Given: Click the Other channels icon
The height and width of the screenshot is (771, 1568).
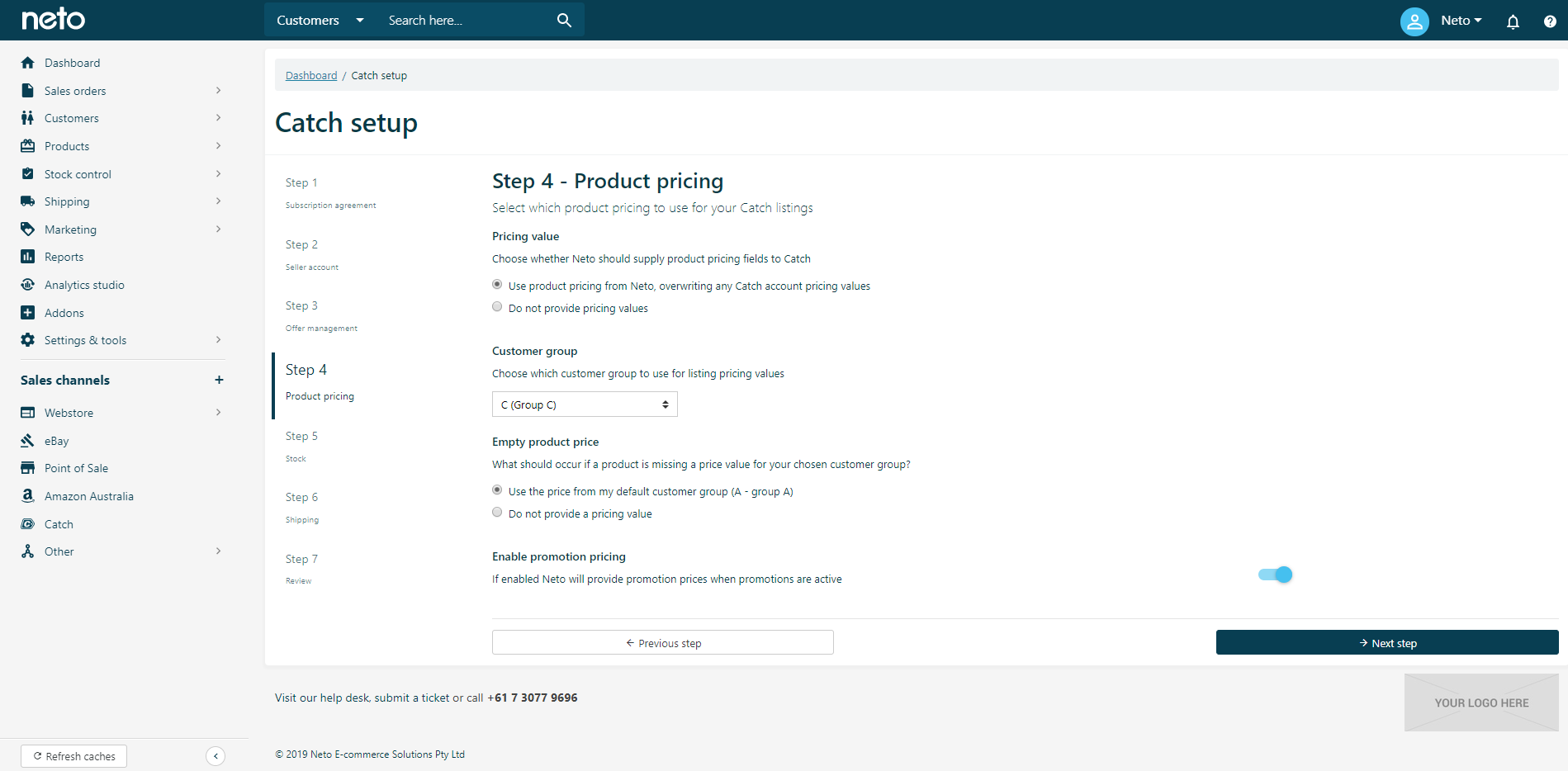Looking at the screenshot, I should click(x=28, y=551).
